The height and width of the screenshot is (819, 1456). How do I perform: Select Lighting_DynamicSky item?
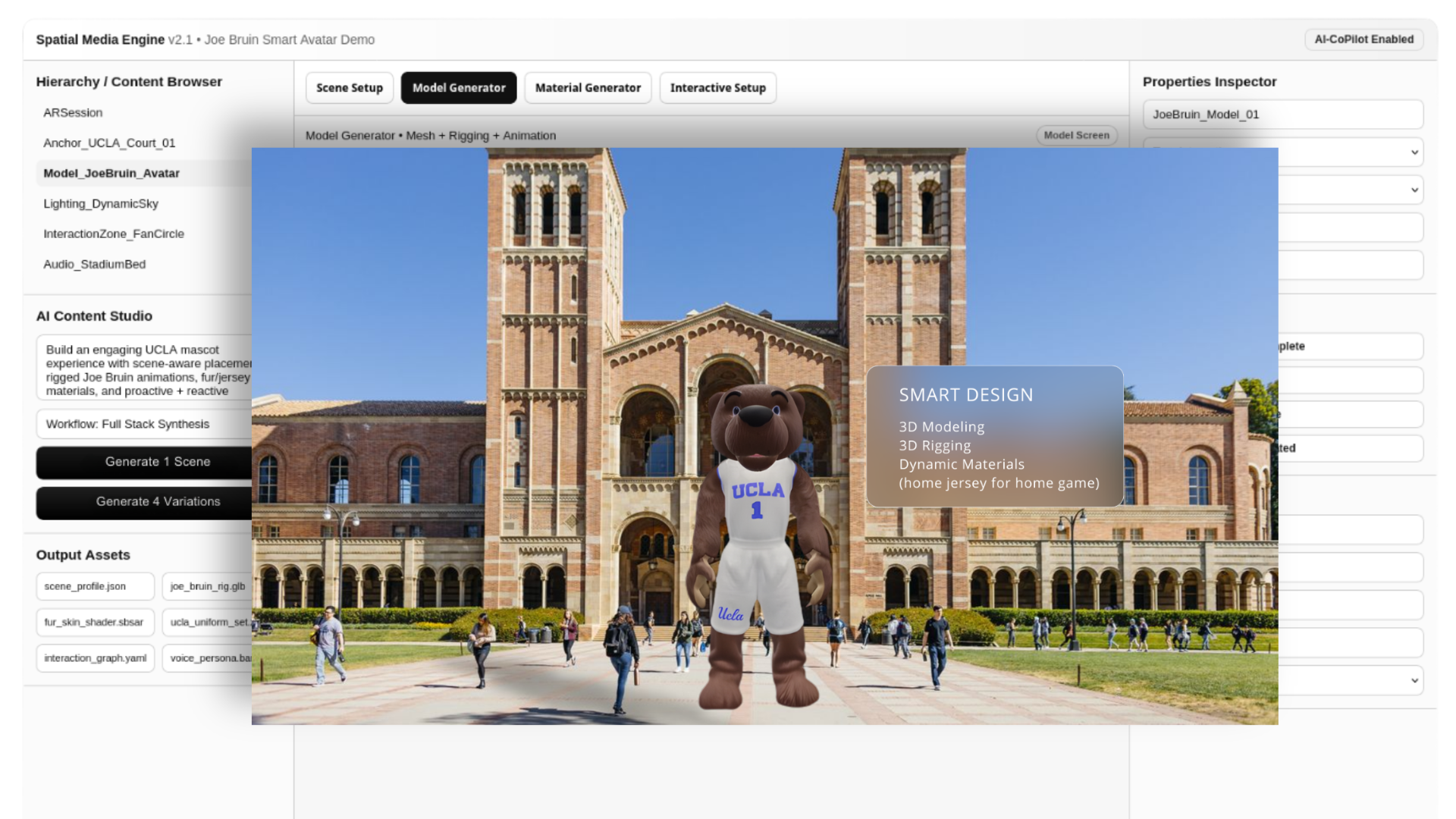101,204
